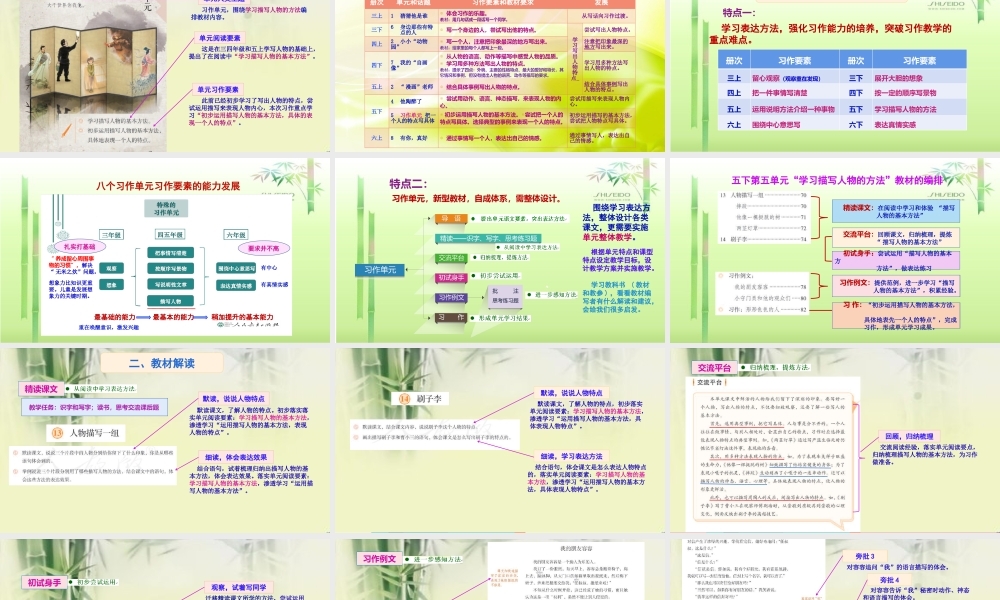Click the 单元习作要素 label
This screenshot has width=1000, height=600.
[x=217, y=90]
